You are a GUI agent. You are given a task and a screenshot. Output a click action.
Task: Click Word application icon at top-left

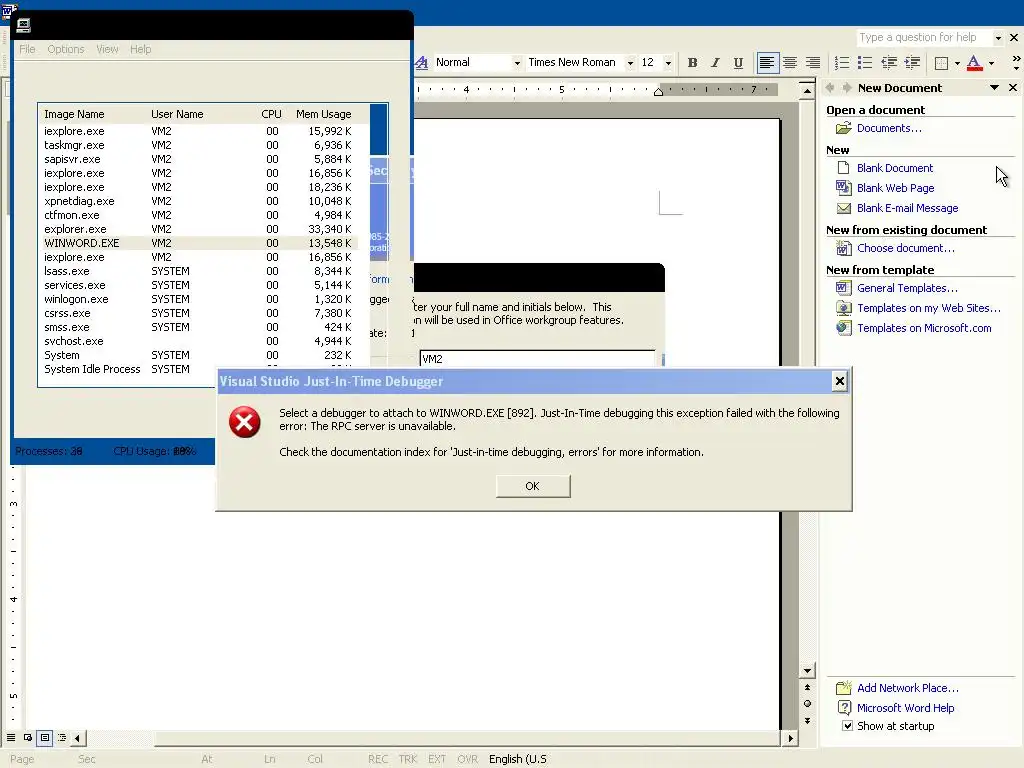tap(8, 10)
